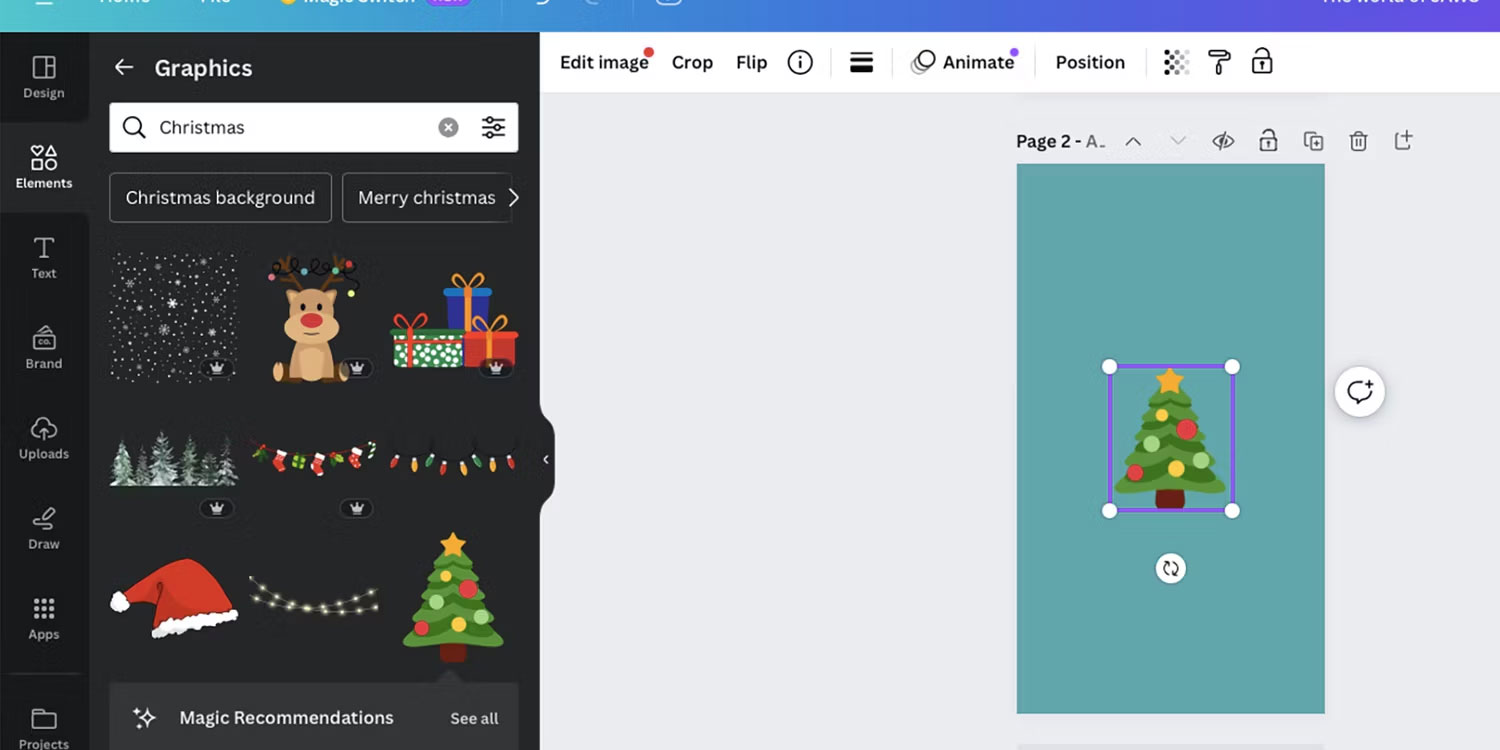Open the Apps panel
This screenshot has height=750, width=1500.
[43, 618]
